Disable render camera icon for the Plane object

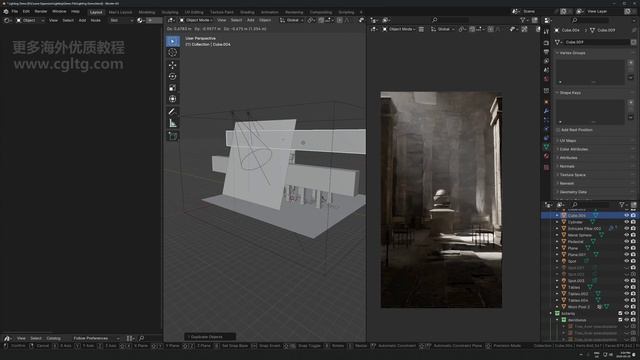click(633, 248)
